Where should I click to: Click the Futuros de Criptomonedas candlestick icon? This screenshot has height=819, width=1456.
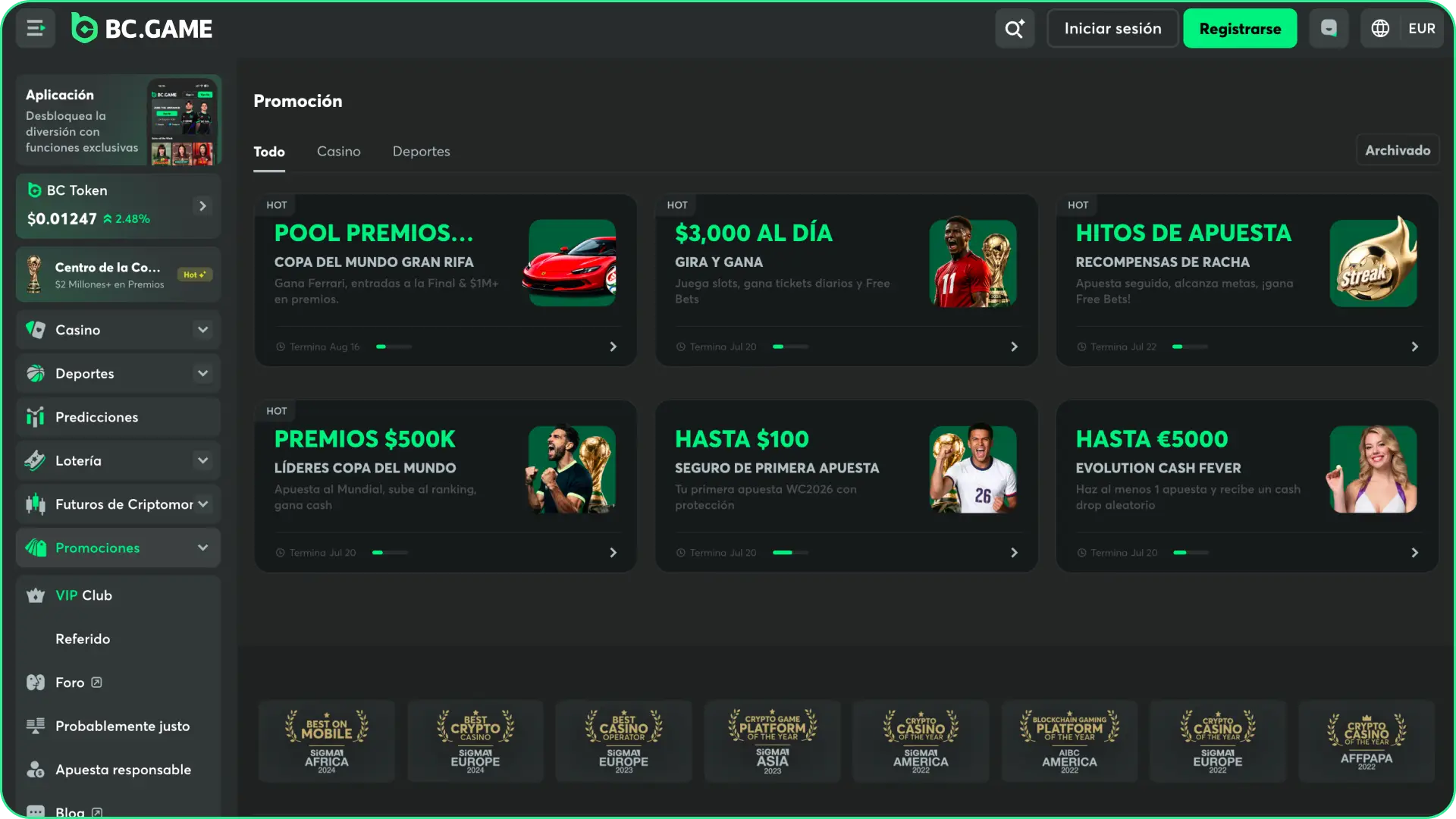[x=36, y=504]
